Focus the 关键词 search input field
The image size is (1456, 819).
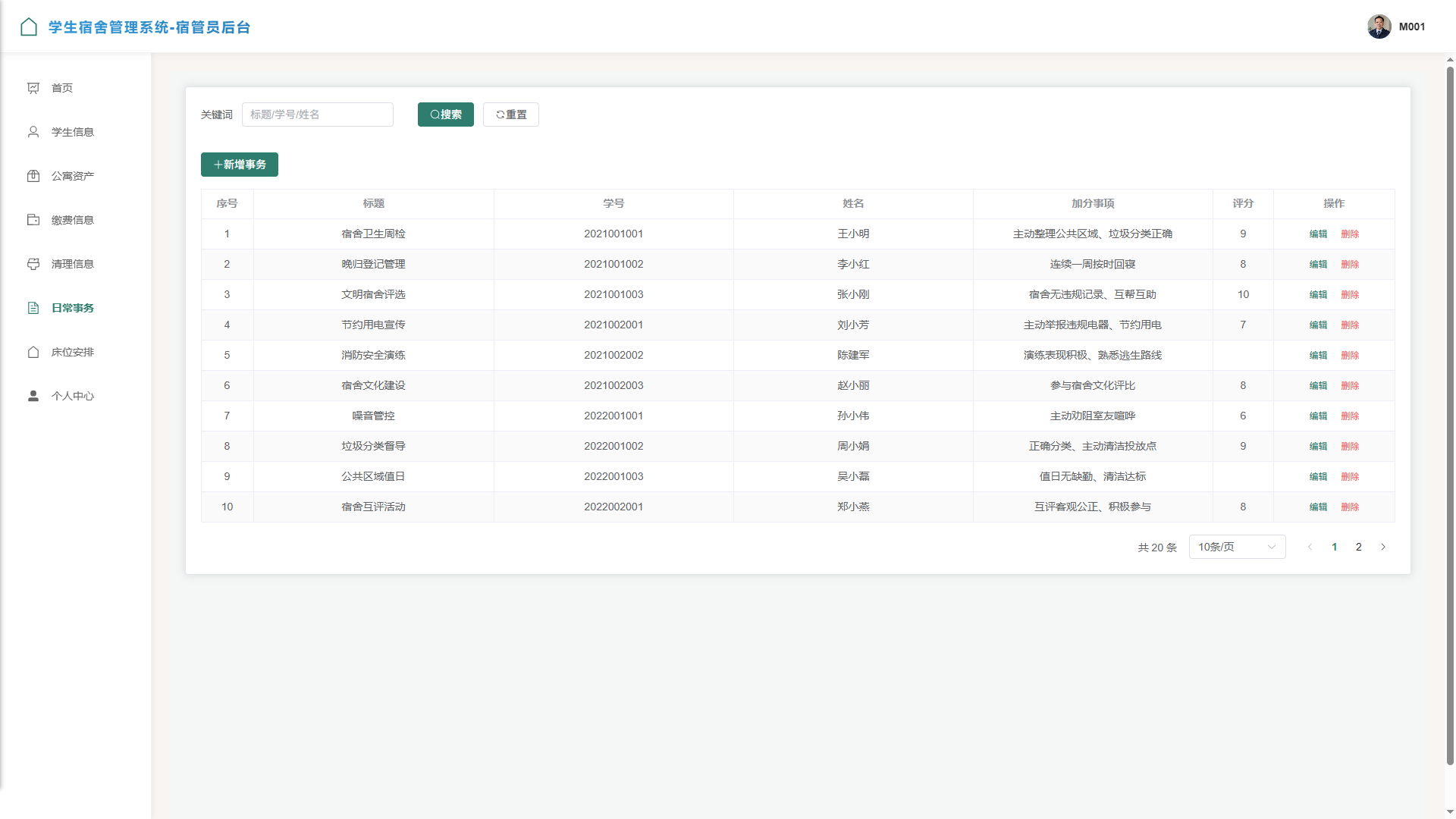point(318,115)
